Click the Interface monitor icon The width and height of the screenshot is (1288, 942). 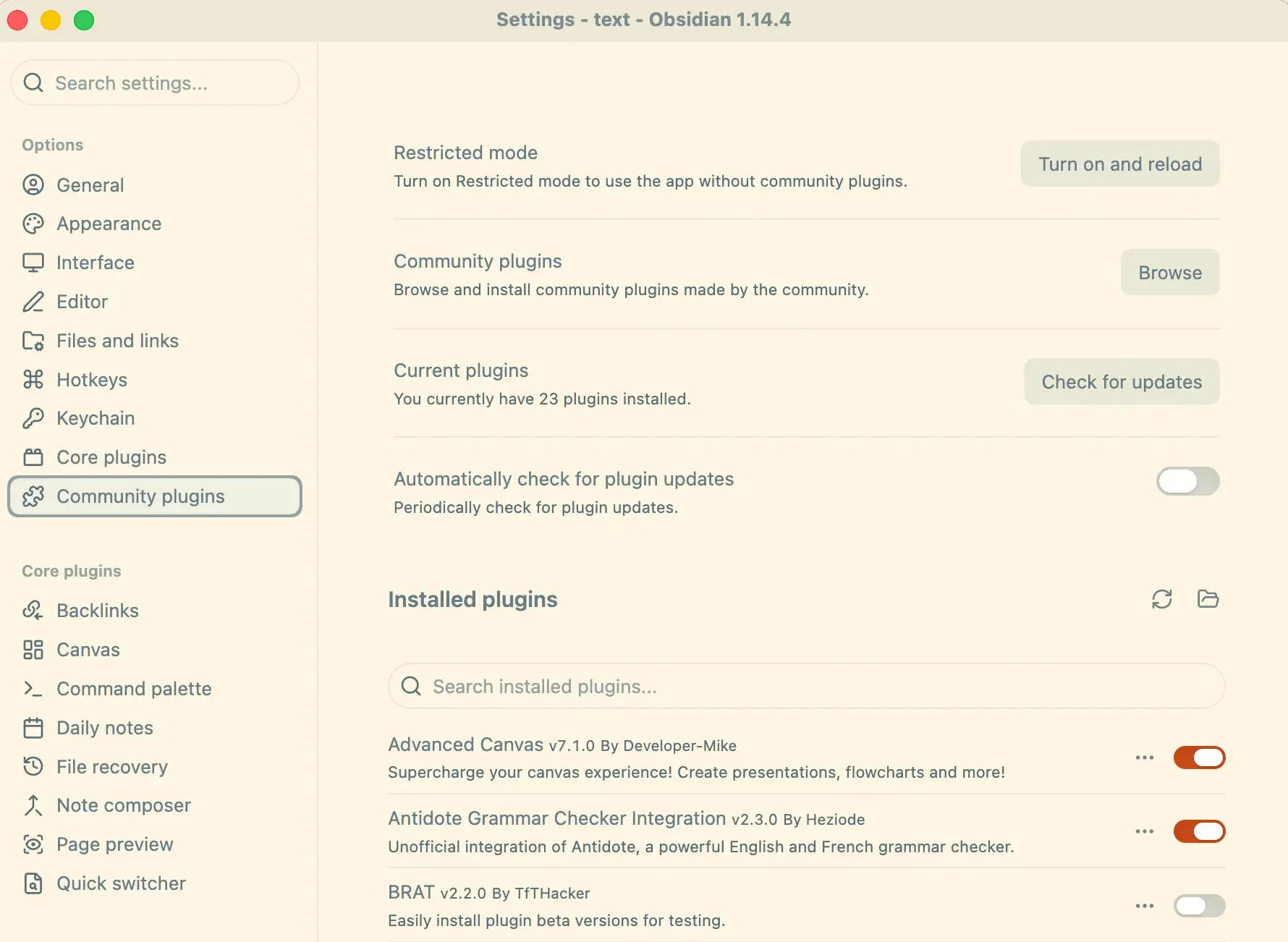[33, 263]
